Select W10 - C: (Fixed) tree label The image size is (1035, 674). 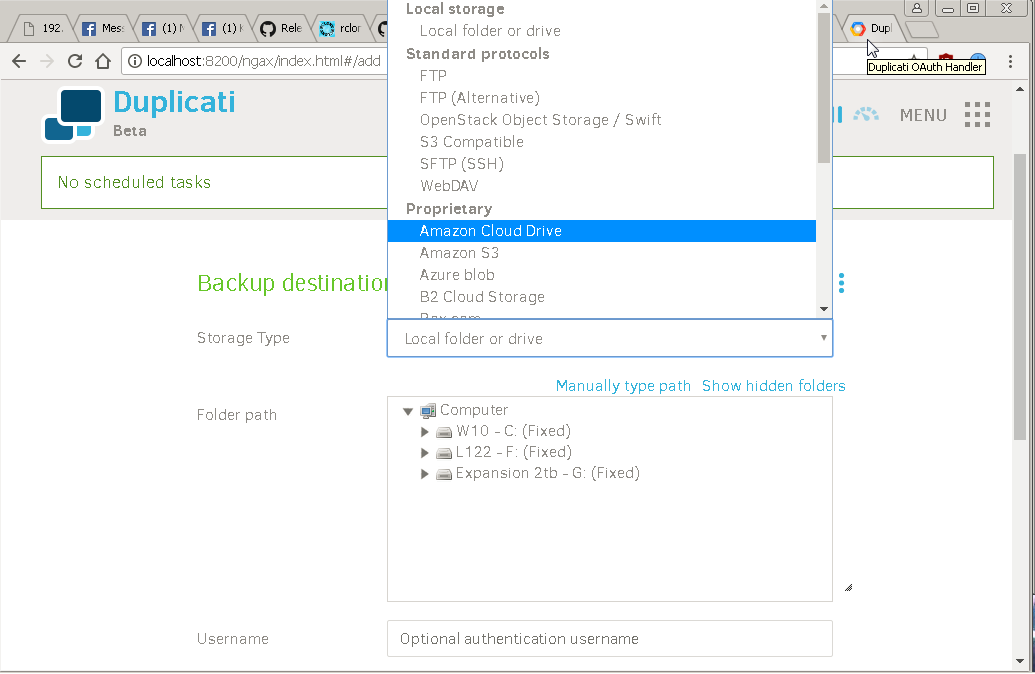point(514,432)
